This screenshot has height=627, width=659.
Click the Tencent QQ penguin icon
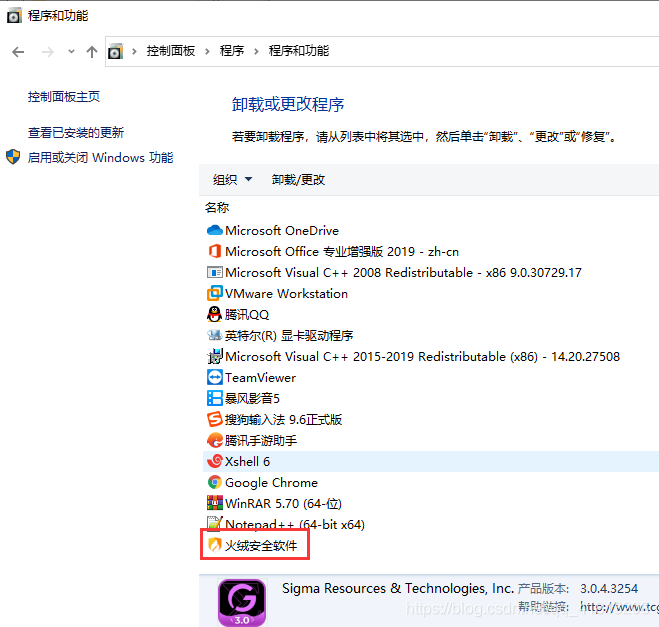point(215,314)
